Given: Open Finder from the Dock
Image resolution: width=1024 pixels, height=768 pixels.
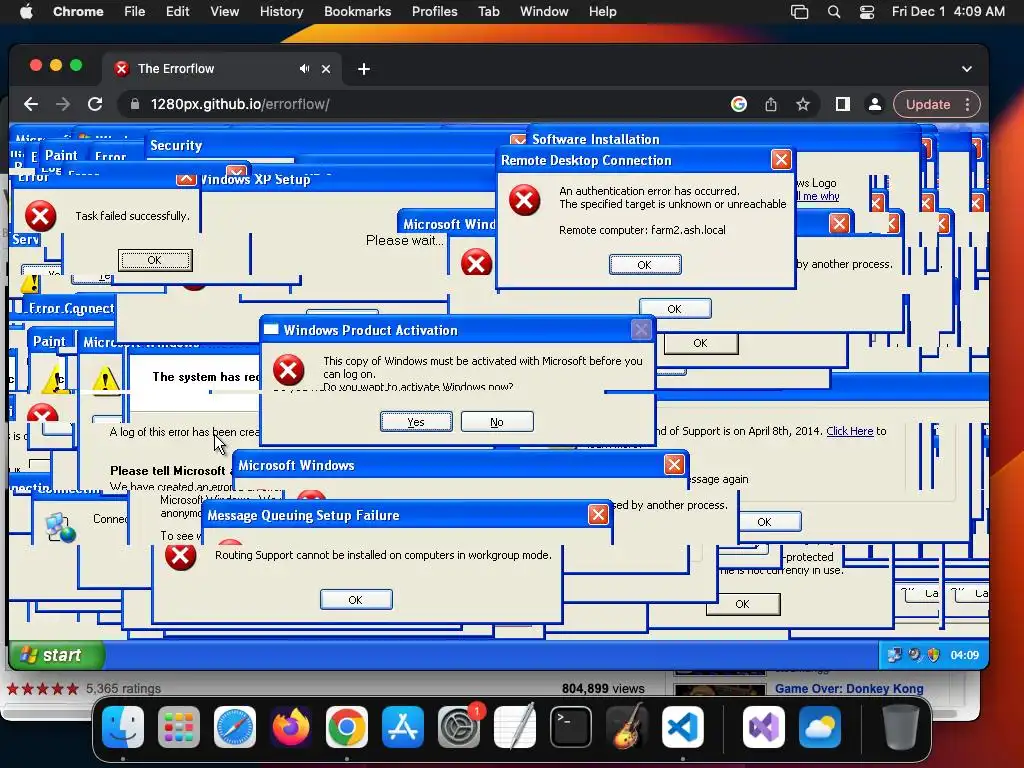Looking at the screenshot, I should [x=123, y=727].
